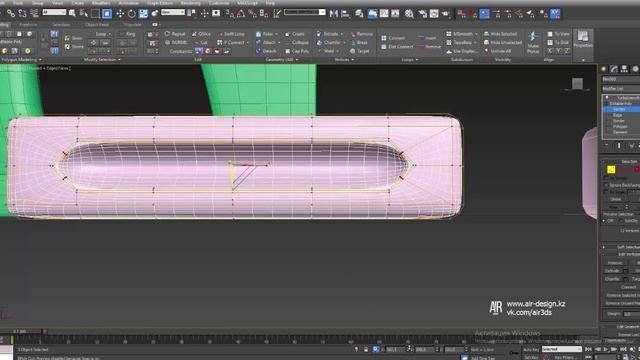Image resolution: width=640 pixels, height=360 pixels.
Task: Toggle Angle Snap in main toolbar
Action: 241,14
